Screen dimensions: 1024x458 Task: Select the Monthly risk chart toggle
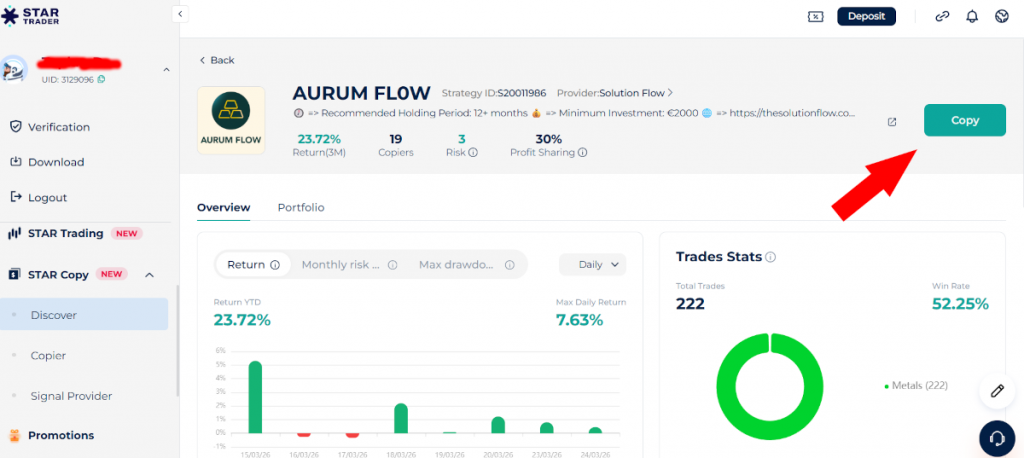click(x=349, y=265)
